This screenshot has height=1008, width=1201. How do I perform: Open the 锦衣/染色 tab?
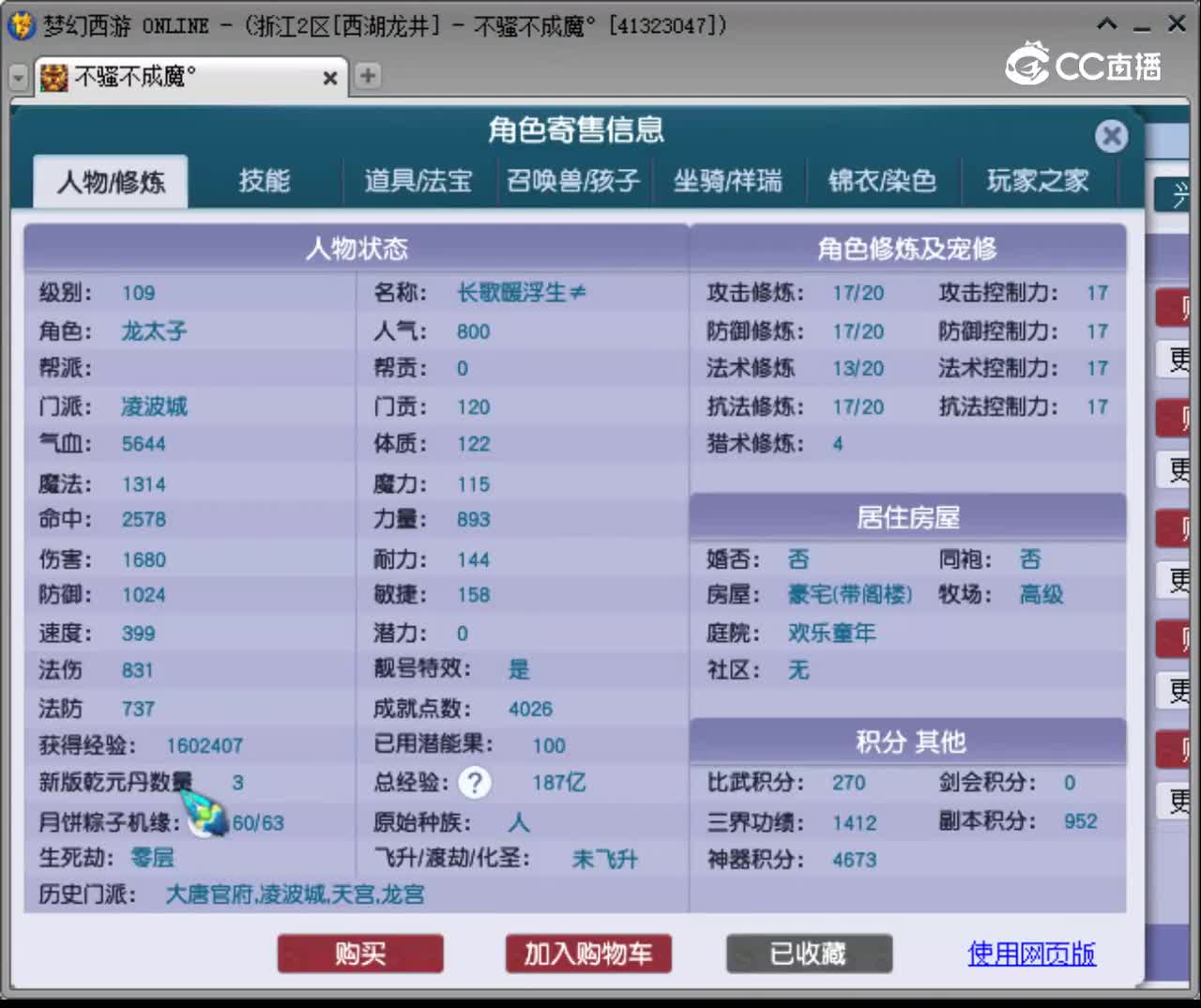click(883, 181)
